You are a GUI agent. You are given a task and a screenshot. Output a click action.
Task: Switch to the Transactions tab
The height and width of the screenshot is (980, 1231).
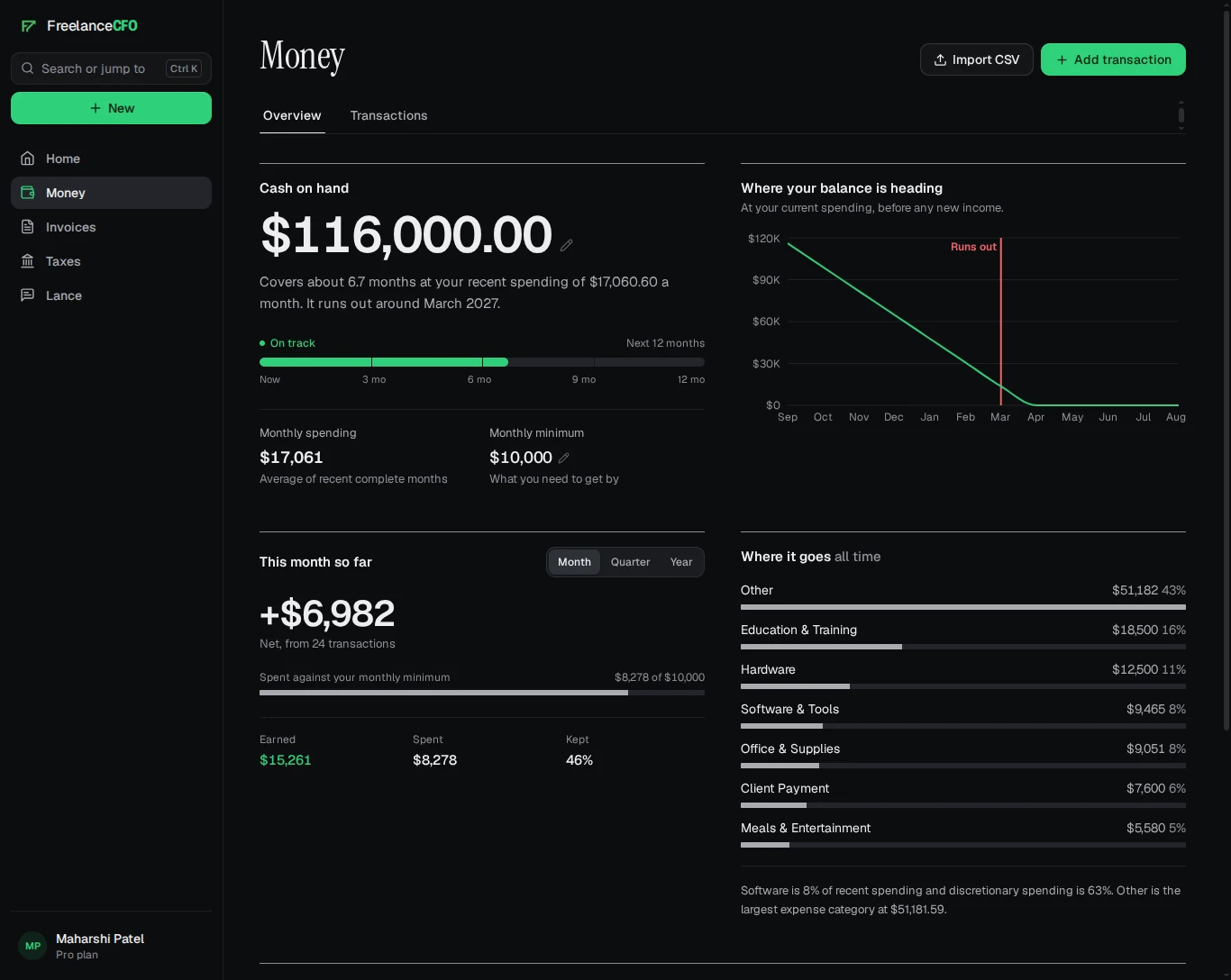[x=388, y=115]
